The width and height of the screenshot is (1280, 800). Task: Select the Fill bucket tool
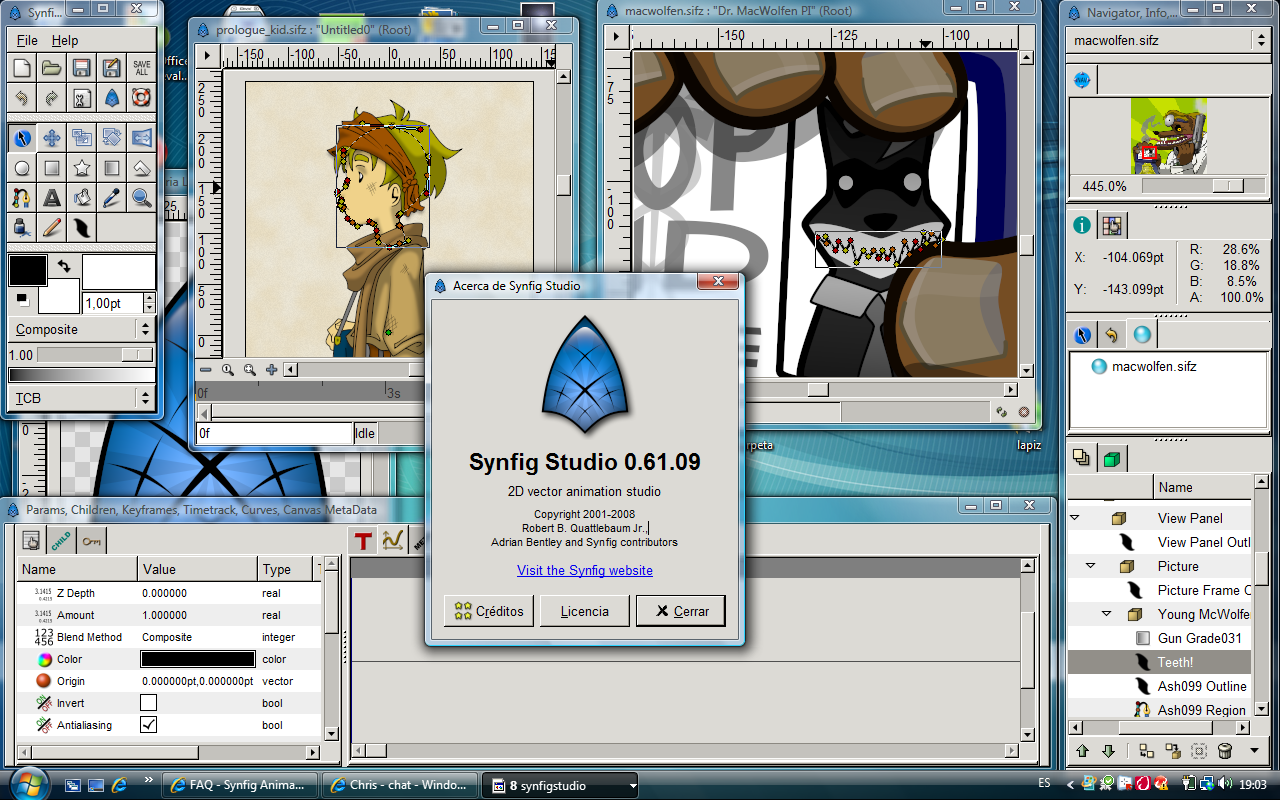tap(82, 198)
